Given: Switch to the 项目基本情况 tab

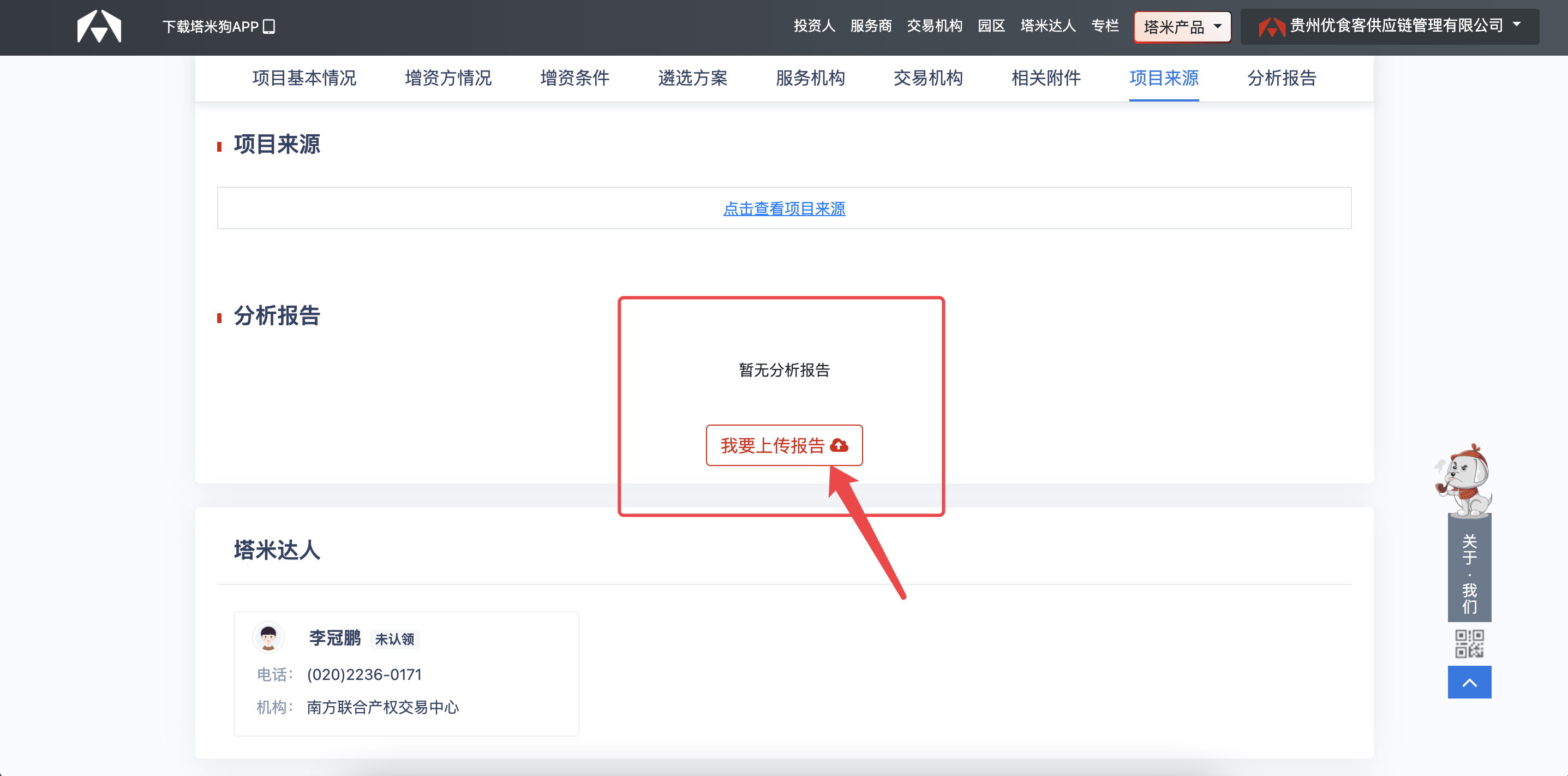Looking at the screenshot, I should point(304,78).
